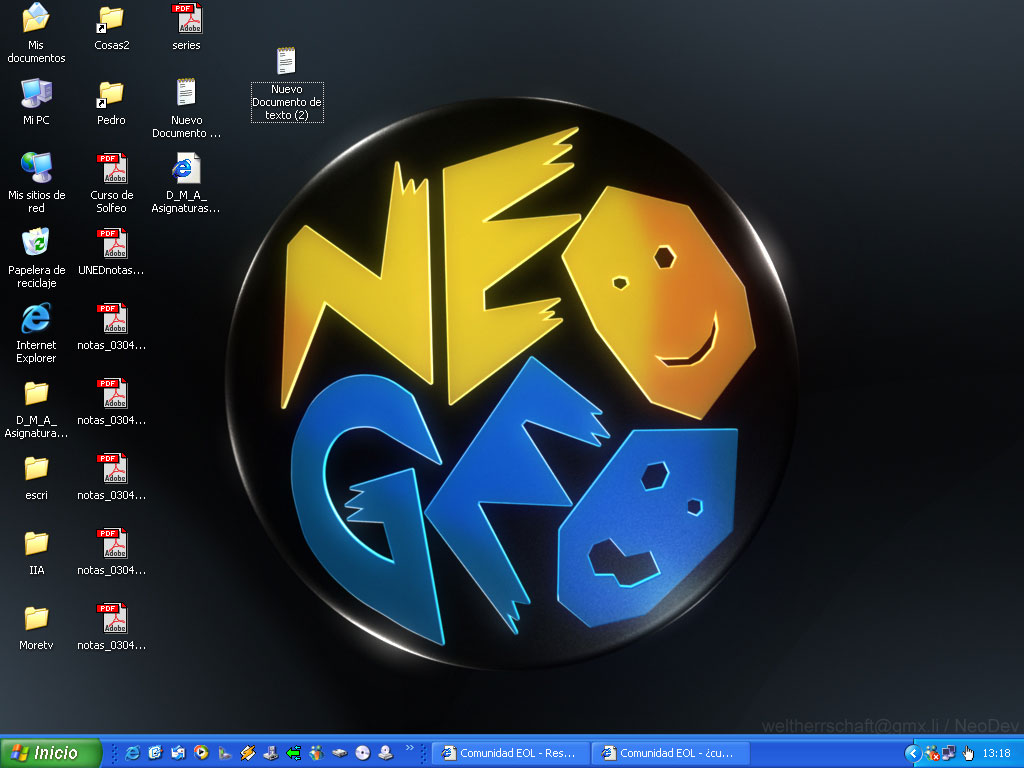Click the hand pointer tray icon
Image resolution: width=1024 pixels, height=768 pixels.
968,753
